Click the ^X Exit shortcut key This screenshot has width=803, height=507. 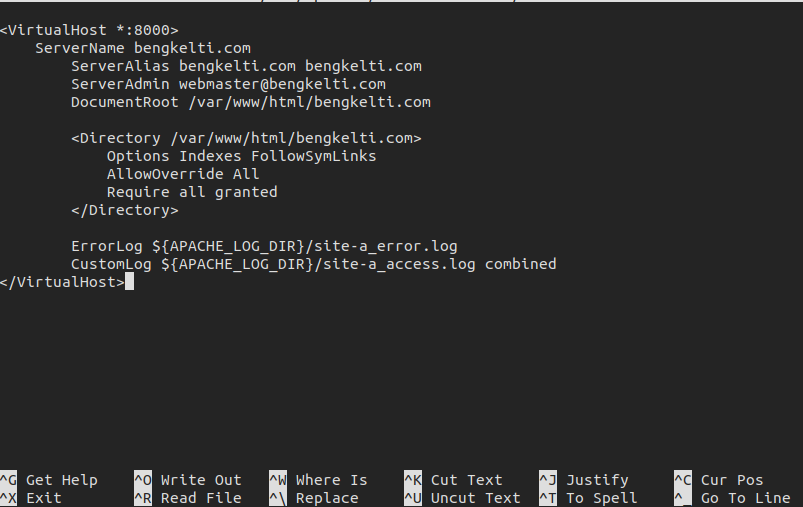click(31, 498)
